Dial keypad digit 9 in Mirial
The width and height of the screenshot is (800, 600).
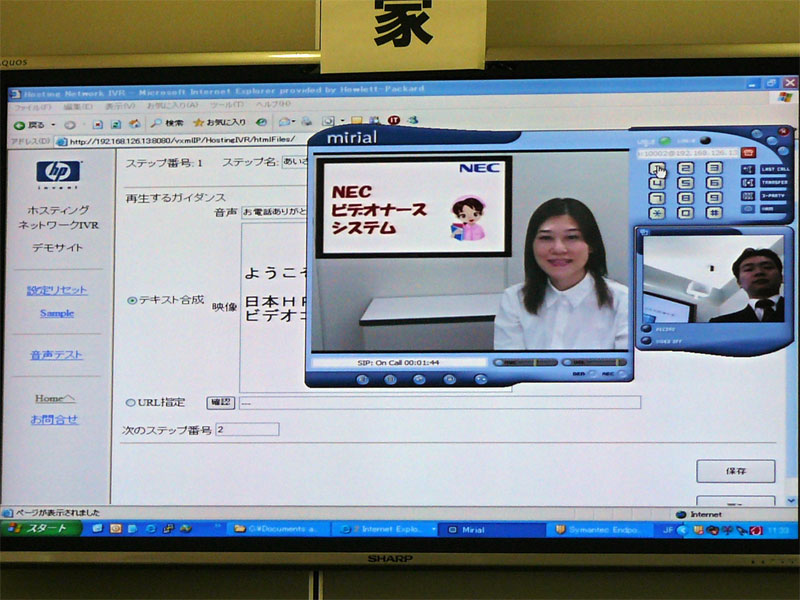tap(714, 197)
